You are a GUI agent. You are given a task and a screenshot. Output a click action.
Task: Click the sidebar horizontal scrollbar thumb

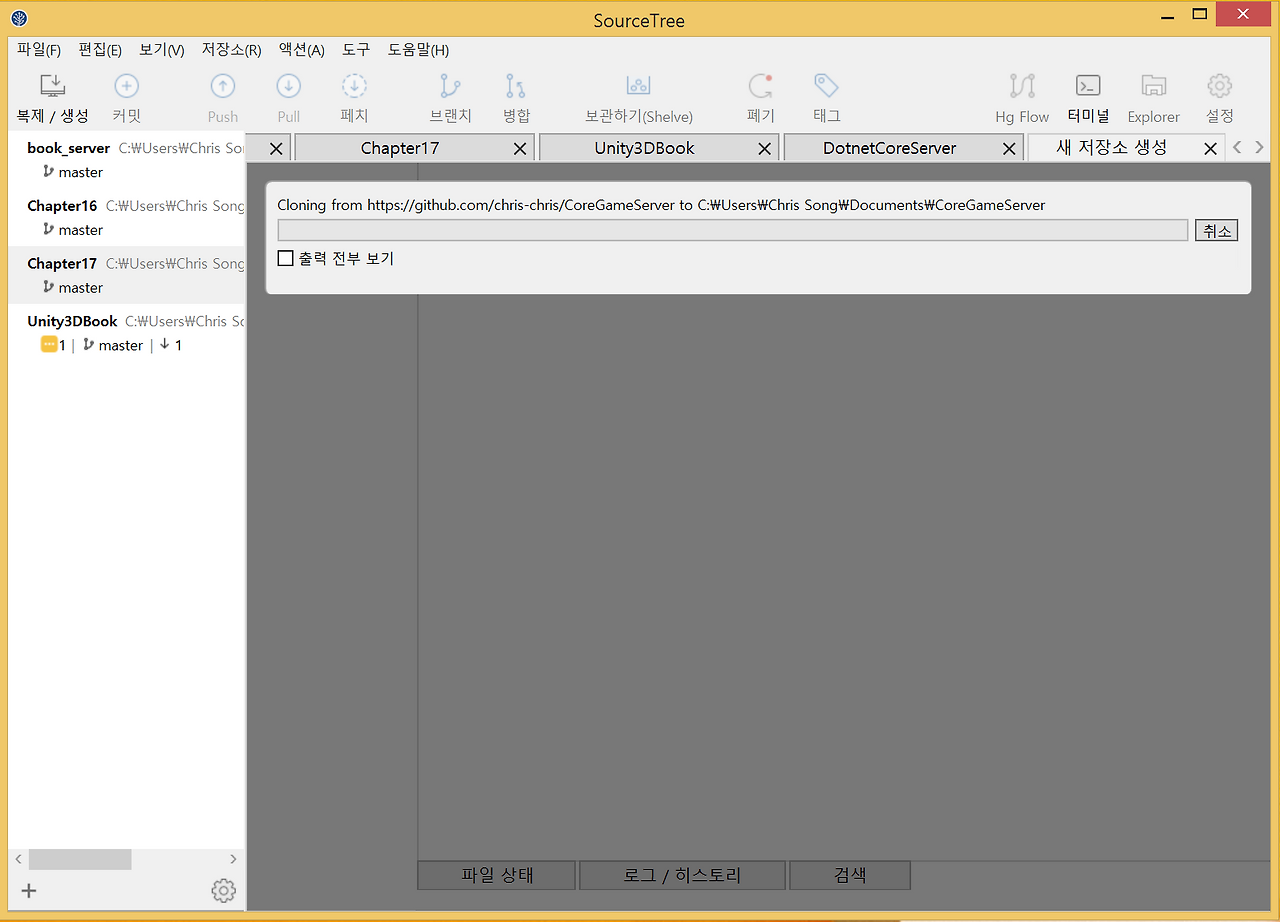tap(80, 859)
